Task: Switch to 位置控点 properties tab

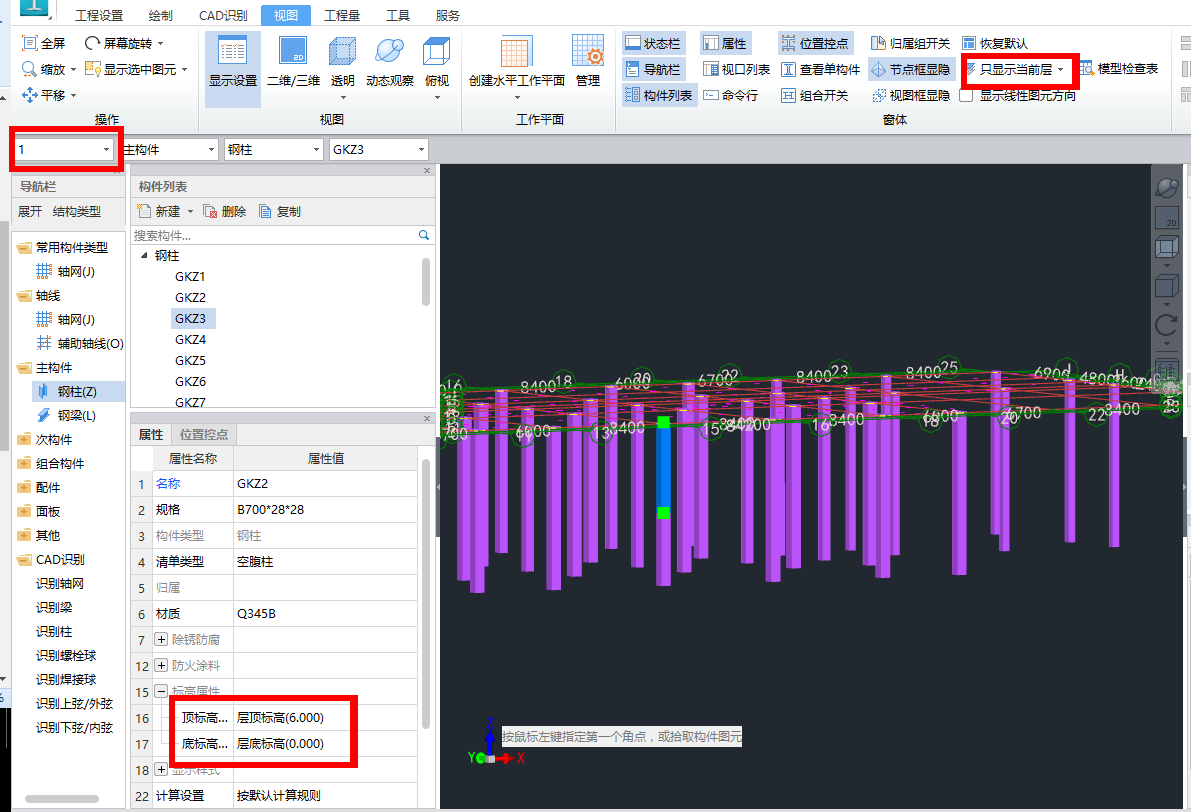Action: tap(204, 434)
